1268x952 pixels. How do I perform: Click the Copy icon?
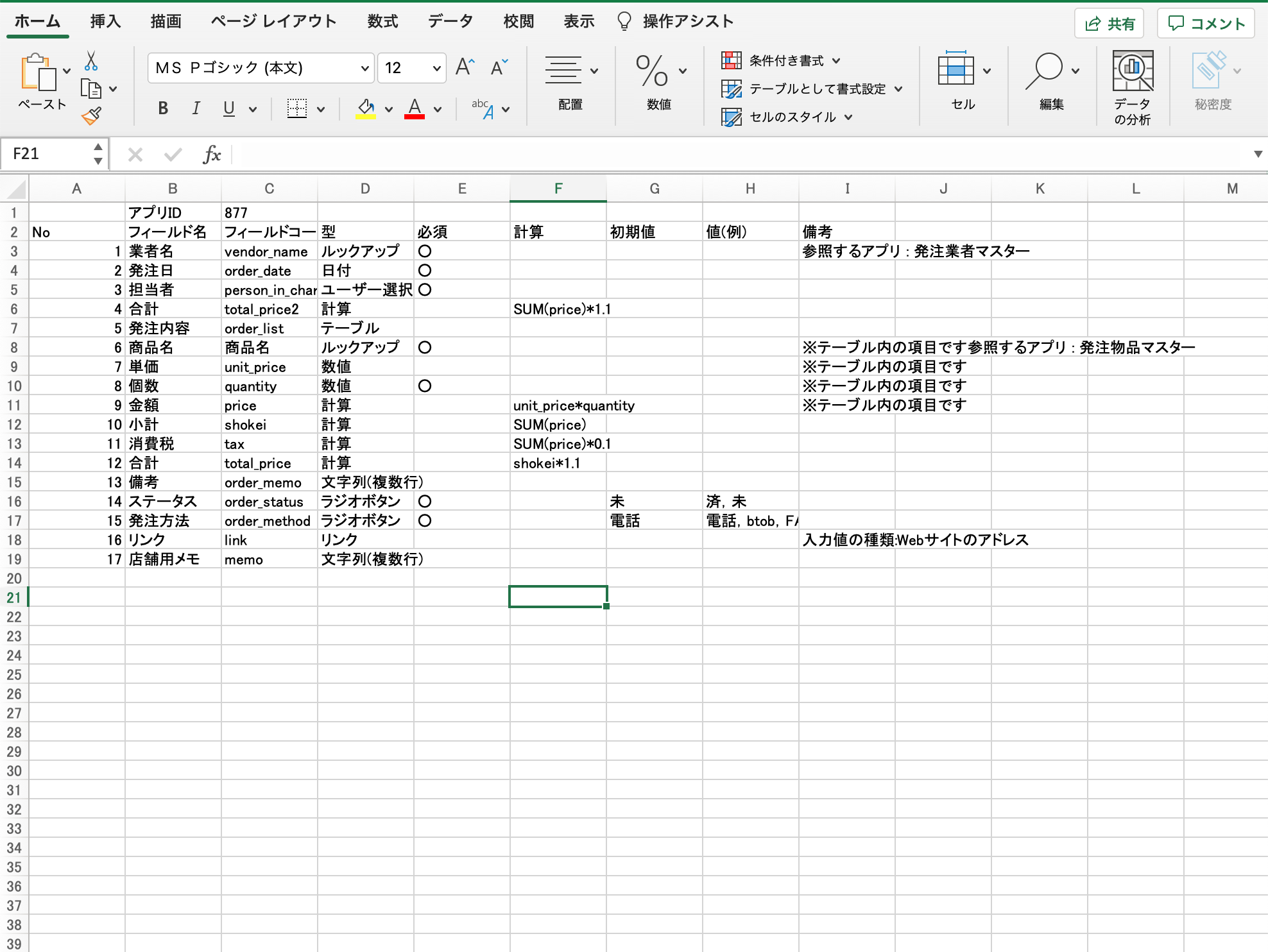point(90,89)
